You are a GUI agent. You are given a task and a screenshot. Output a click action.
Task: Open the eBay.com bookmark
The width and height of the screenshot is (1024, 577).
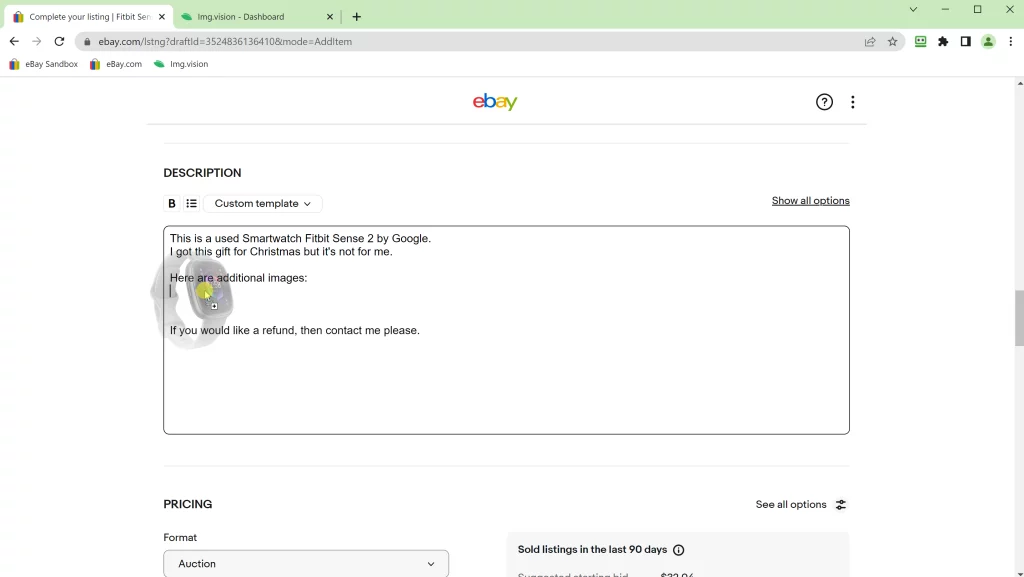tap(116, 64)
